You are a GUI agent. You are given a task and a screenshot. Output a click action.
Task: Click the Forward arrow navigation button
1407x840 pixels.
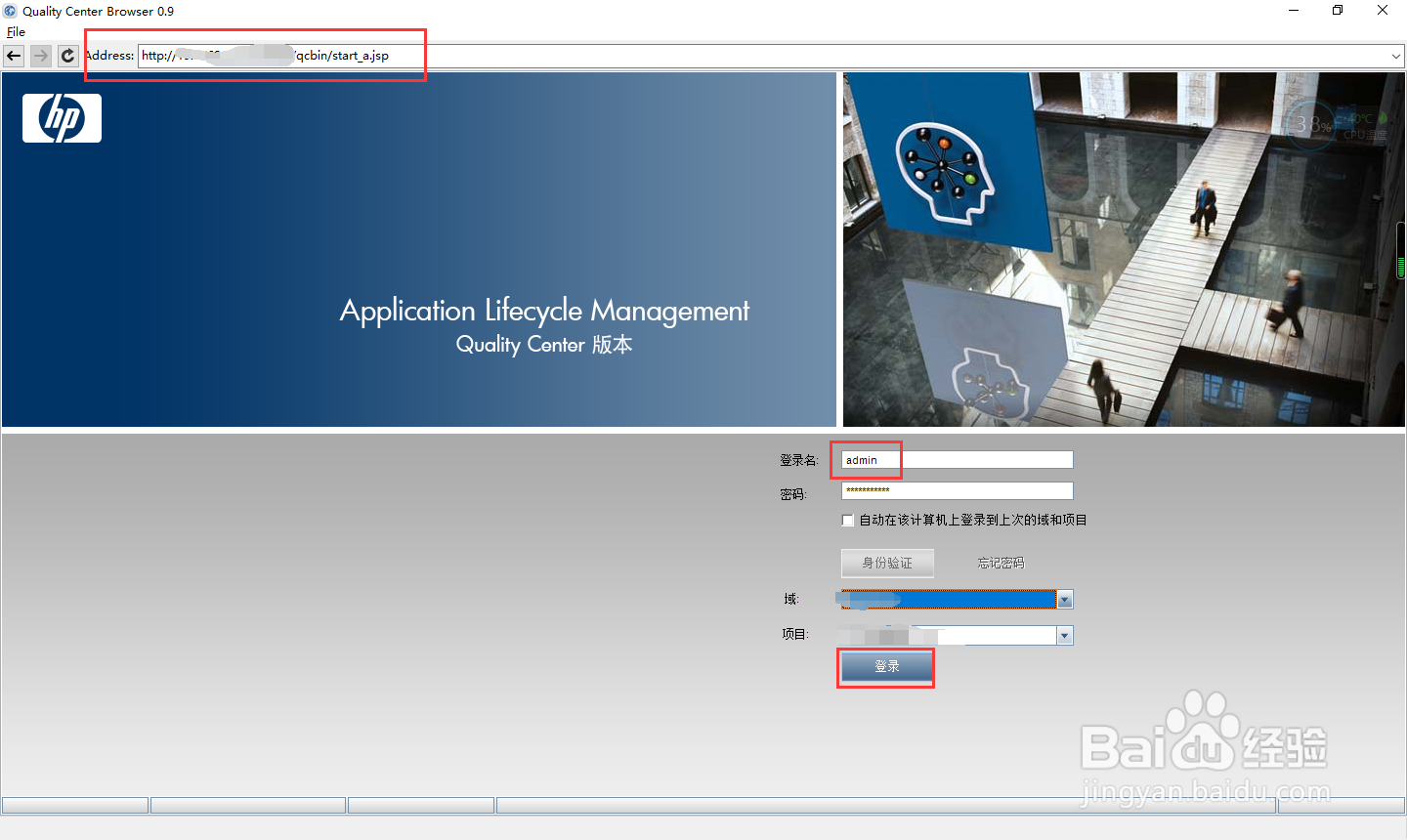(40, 56)
